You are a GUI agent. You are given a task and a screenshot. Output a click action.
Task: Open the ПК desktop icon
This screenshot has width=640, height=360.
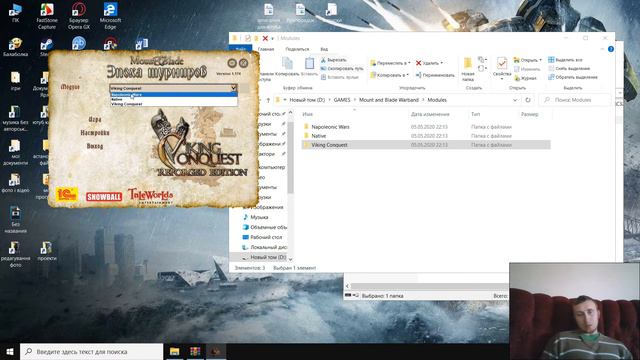pyautogui.click(x=15, y=13)
